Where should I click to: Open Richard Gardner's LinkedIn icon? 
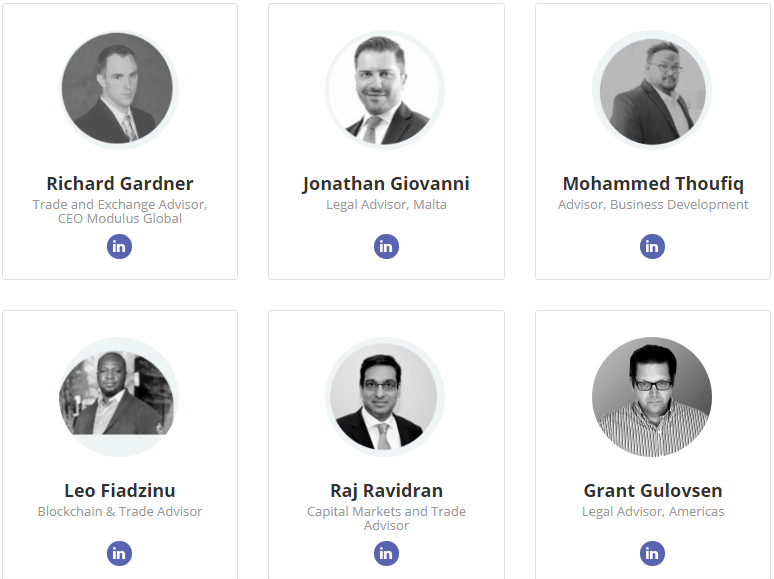[119, 246]
